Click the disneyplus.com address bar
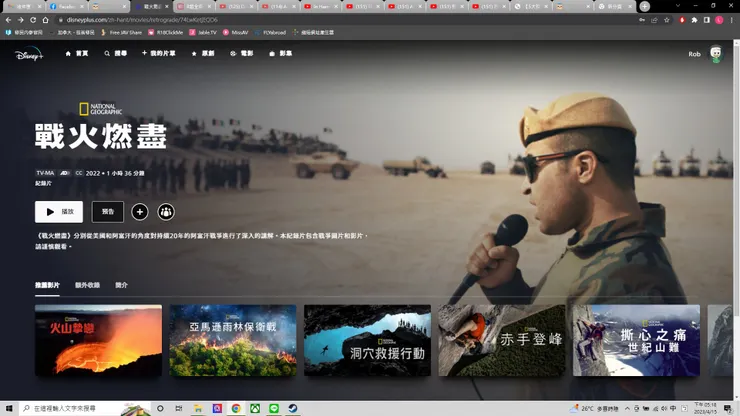The height and width of the screenshot is (416, 740). click(347, 20)
